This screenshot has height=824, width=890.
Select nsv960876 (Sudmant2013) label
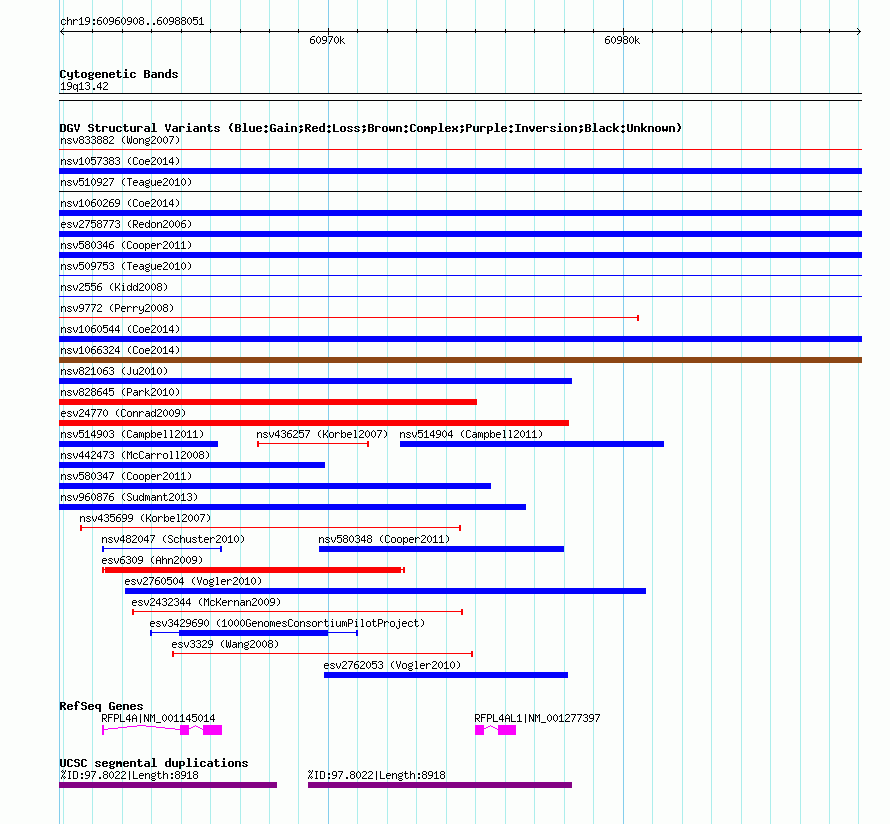(129, 497)
